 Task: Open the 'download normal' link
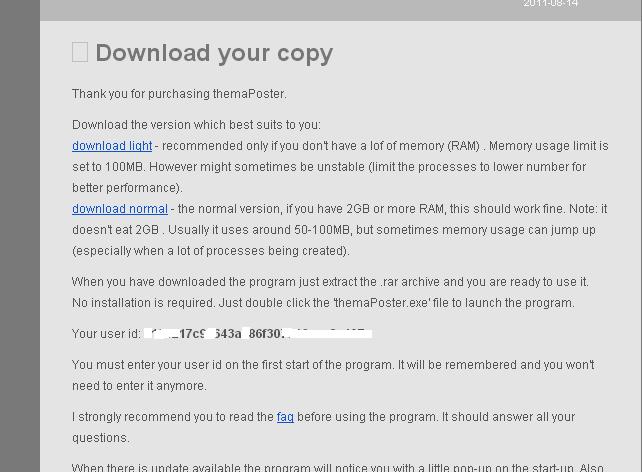120,209
